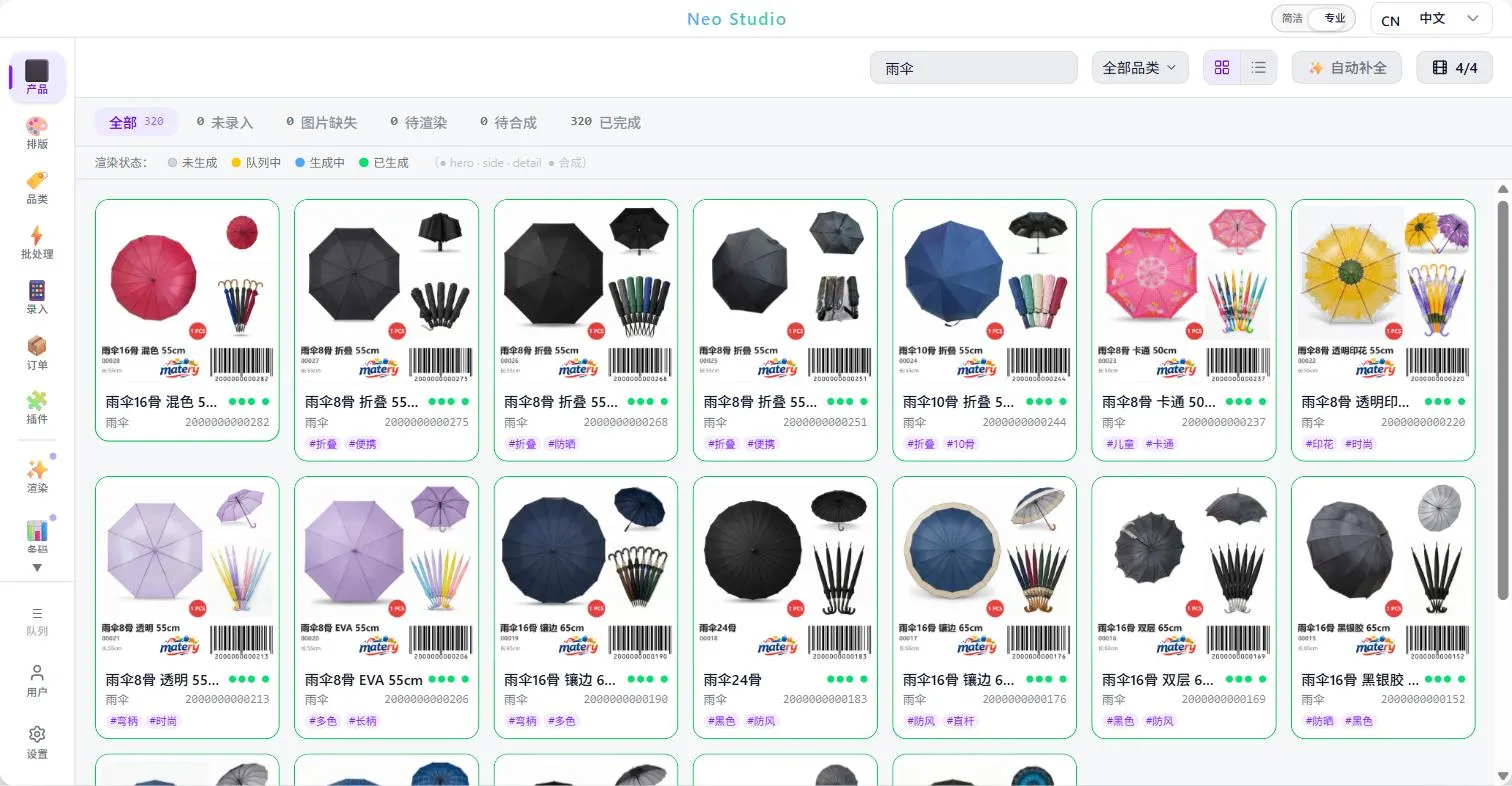This screenshot has height=786, width=1512.
Task: Click the #卡通 tag
Action: pos(1160,444)
